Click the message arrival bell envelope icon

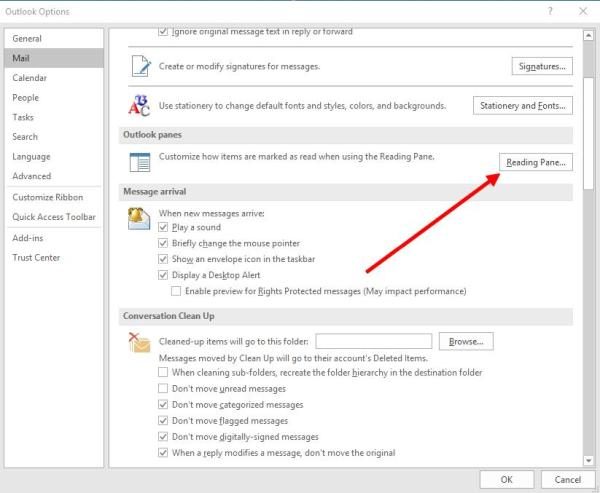tap(139, 219)
